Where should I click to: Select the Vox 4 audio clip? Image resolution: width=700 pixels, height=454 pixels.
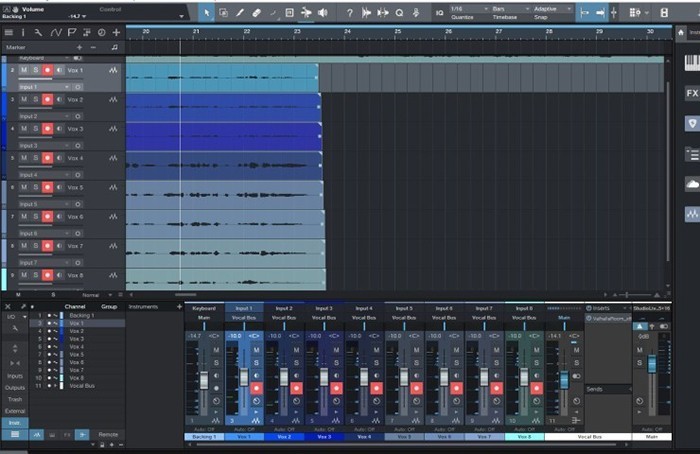(224, 166)
